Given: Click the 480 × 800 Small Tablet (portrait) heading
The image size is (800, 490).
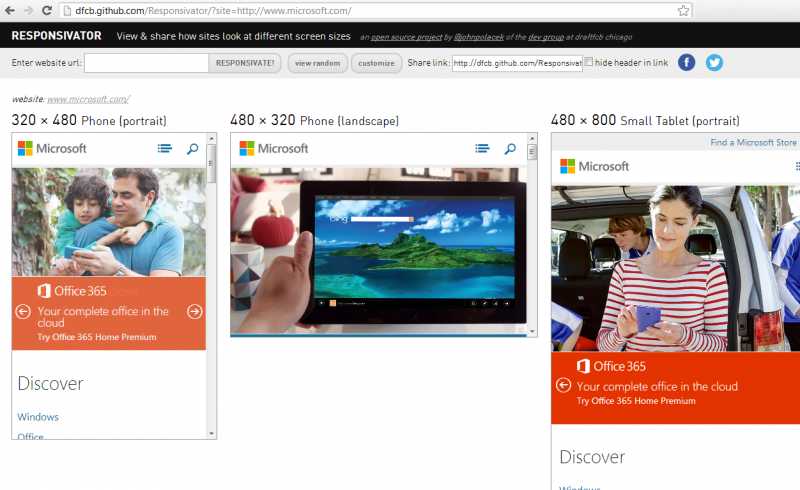Looking at the screenshot, I should click(645, 120).
